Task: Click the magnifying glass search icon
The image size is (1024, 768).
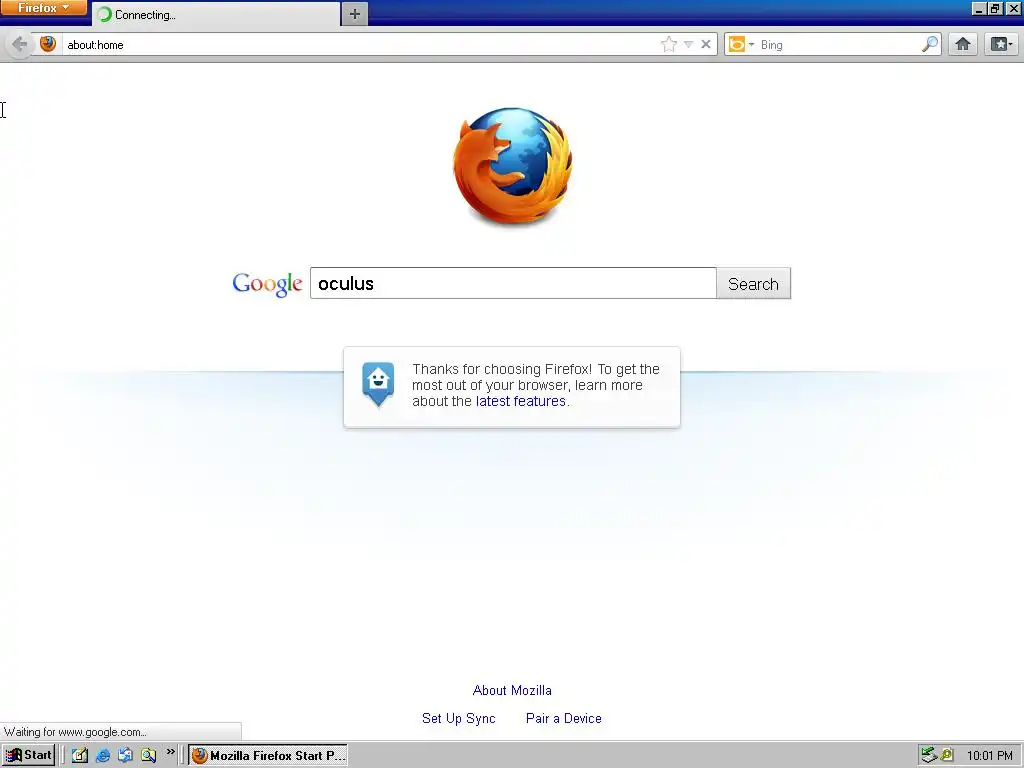Action: pyautogui.click(x=930, y=44)
